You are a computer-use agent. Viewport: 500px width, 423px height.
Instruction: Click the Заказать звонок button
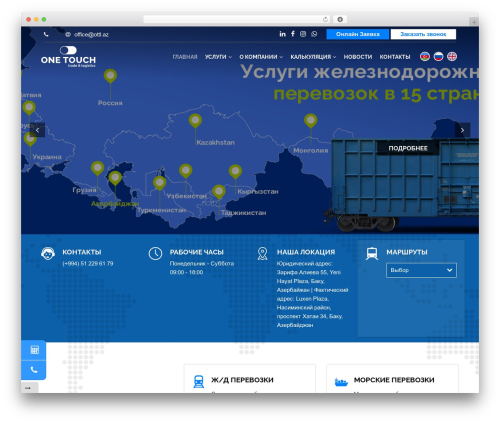423,34
